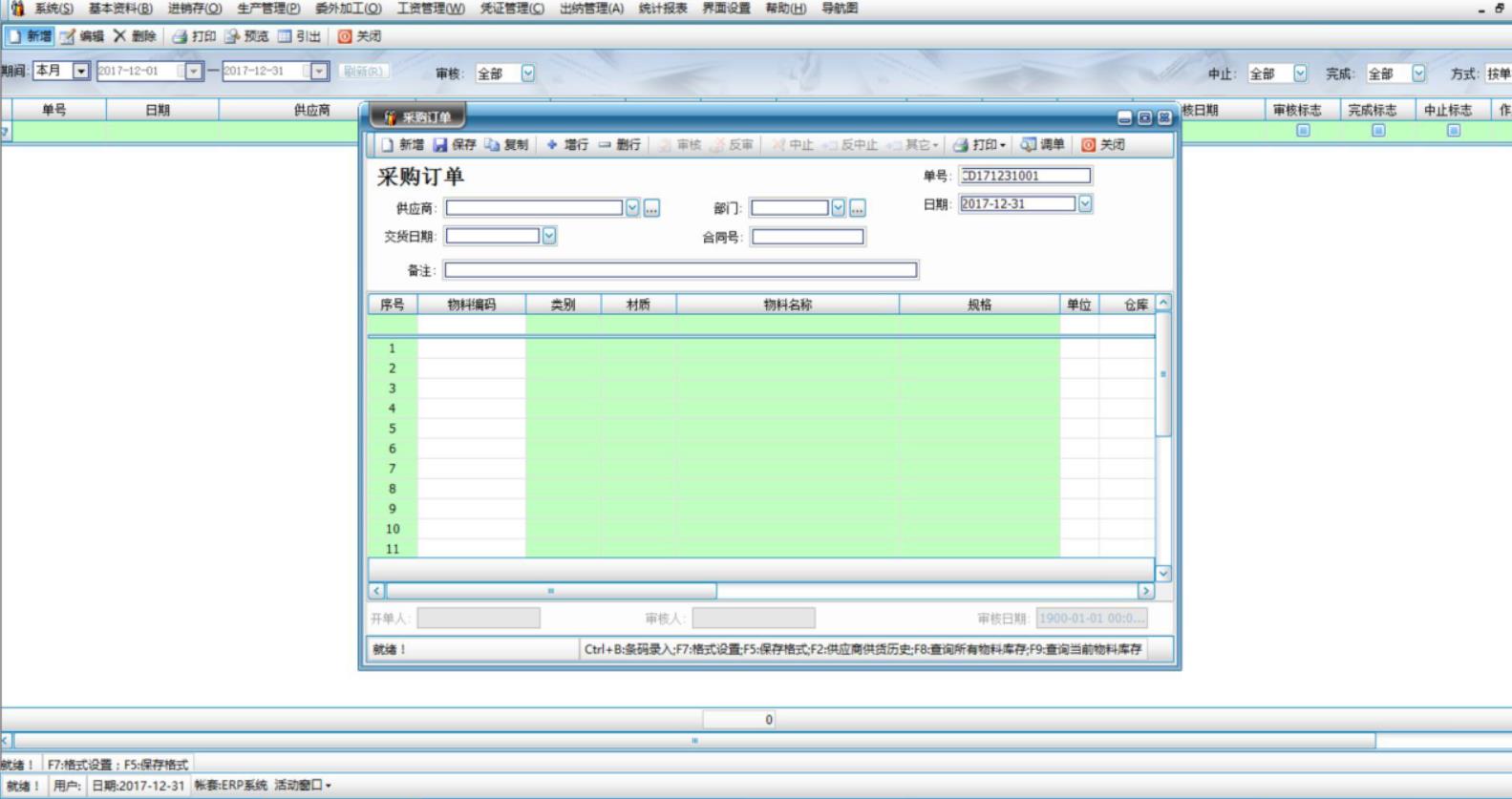Open the 系统(S) menu
Image resolution: width=1512 pixels, height=799 pixels.
(53, 9)
